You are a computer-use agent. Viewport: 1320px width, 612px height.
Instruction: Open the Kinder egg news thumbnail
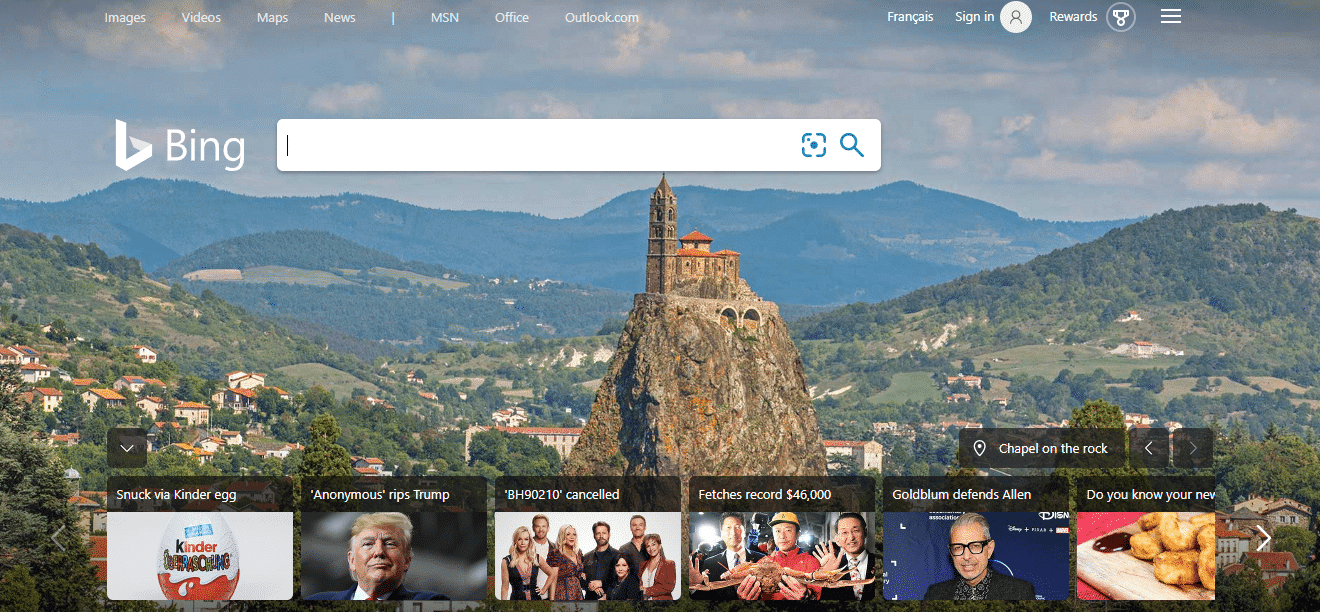click(x=200, y=556)
